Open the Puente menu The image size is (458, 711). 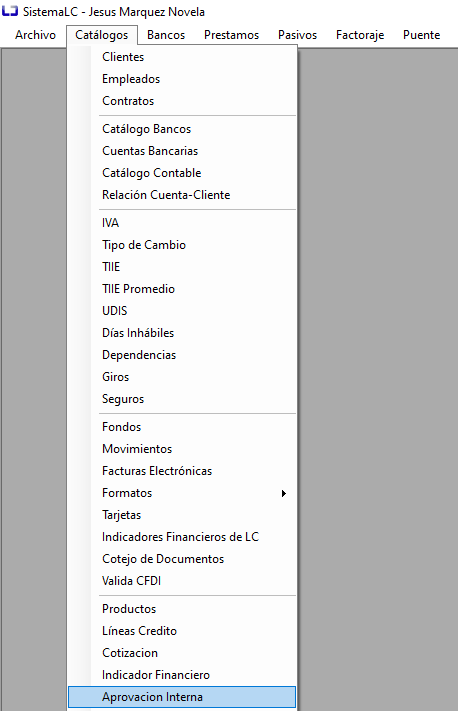(422, 35)
